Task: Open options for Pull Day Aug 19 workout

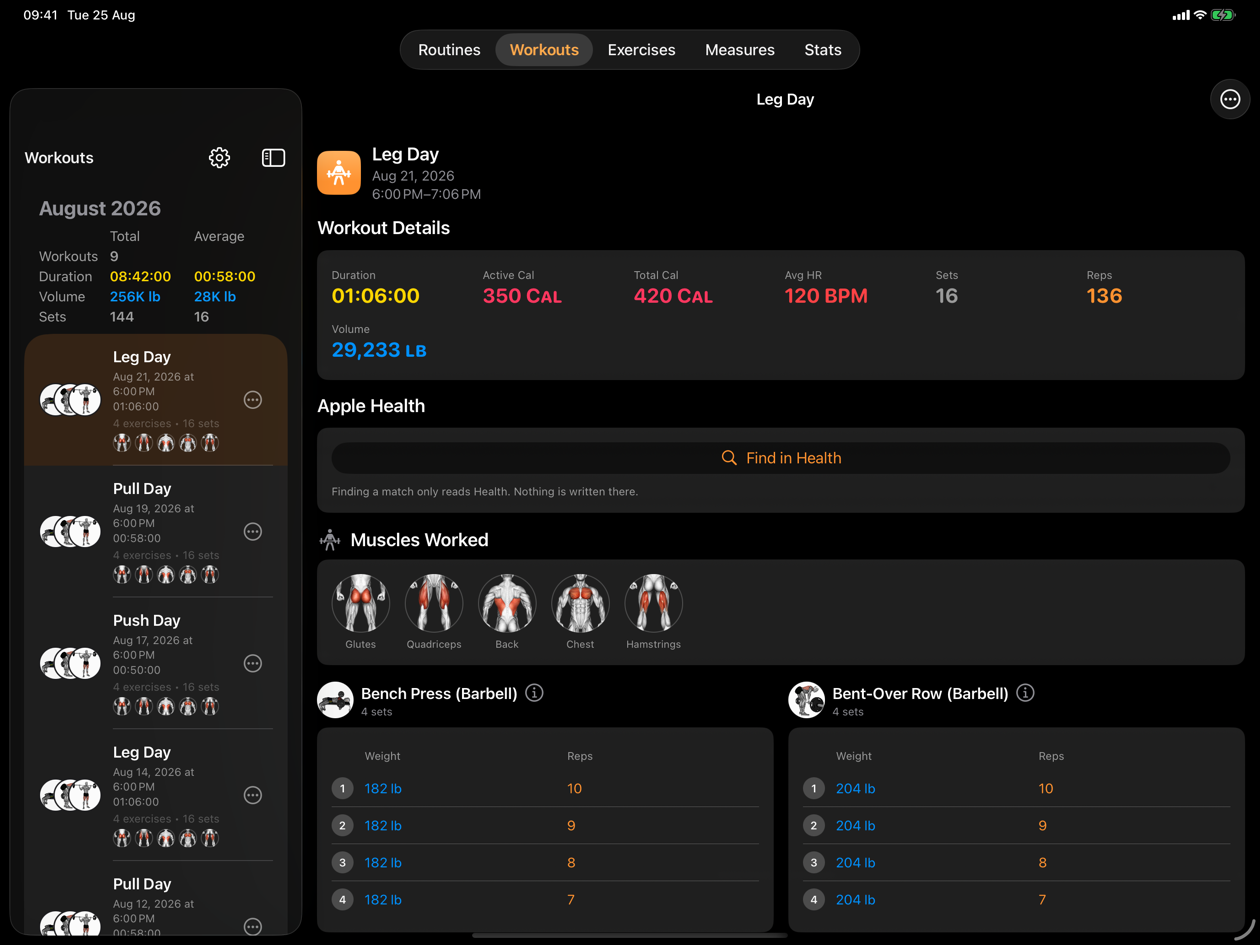Action: coord(253,532)
